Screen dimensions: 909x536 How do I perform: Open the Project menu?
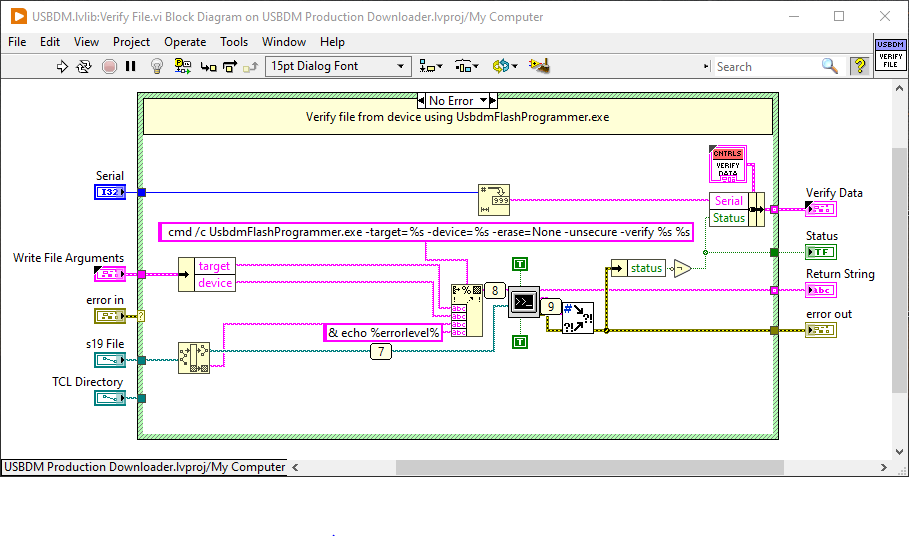point(131,42)
